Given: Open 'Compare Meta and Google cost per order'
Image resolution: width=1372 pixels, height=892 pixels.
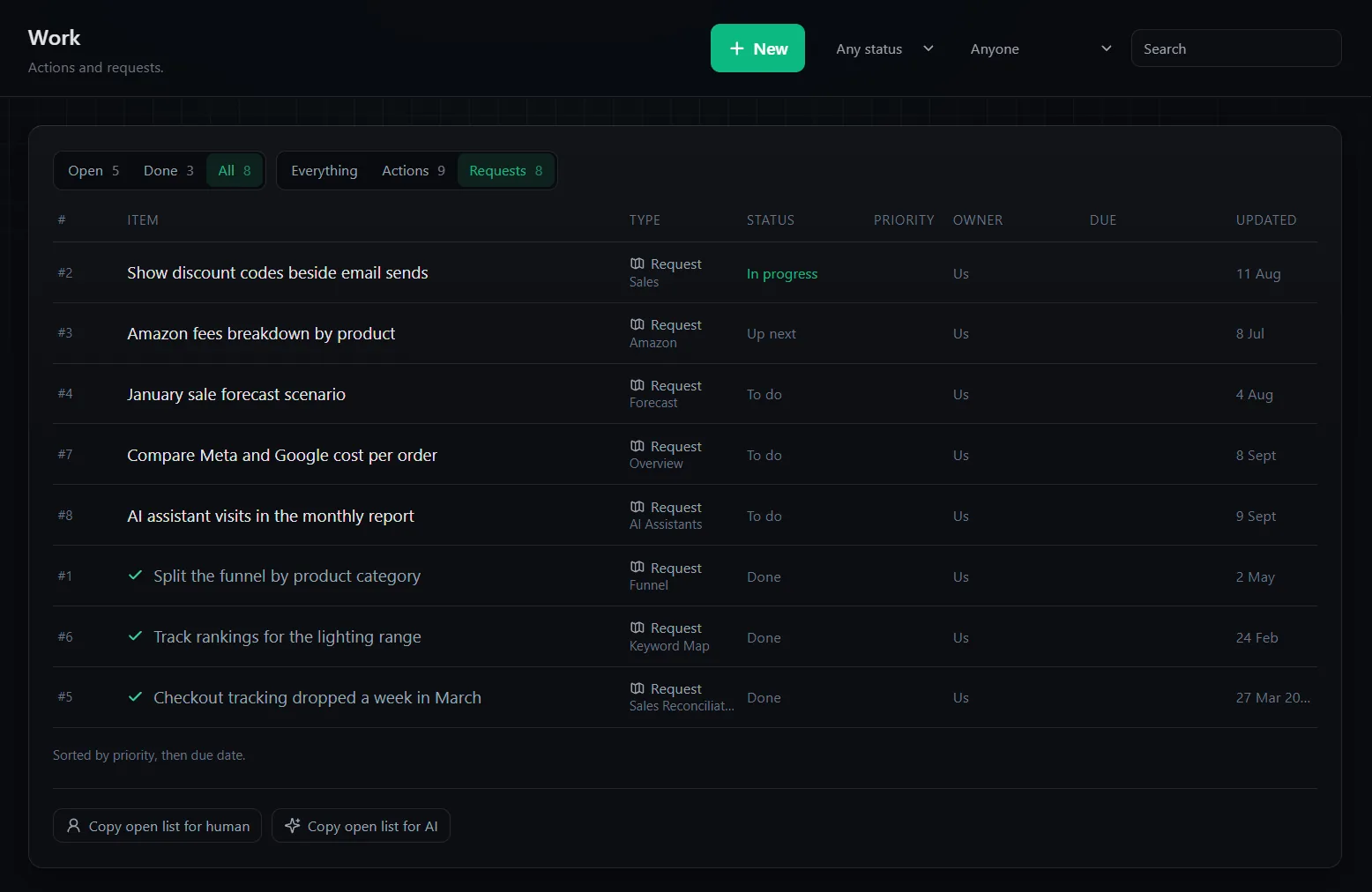Looking at the screenshot, I should (282, 456).
